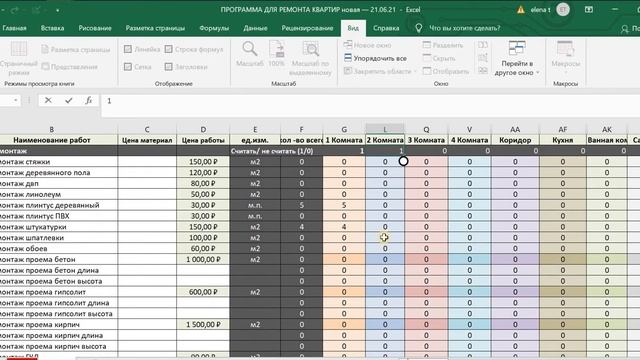The width and height of the screenshot is (640, 360).
Task: Click the yellow warning icon in the title bar
Action: (521, 10)
